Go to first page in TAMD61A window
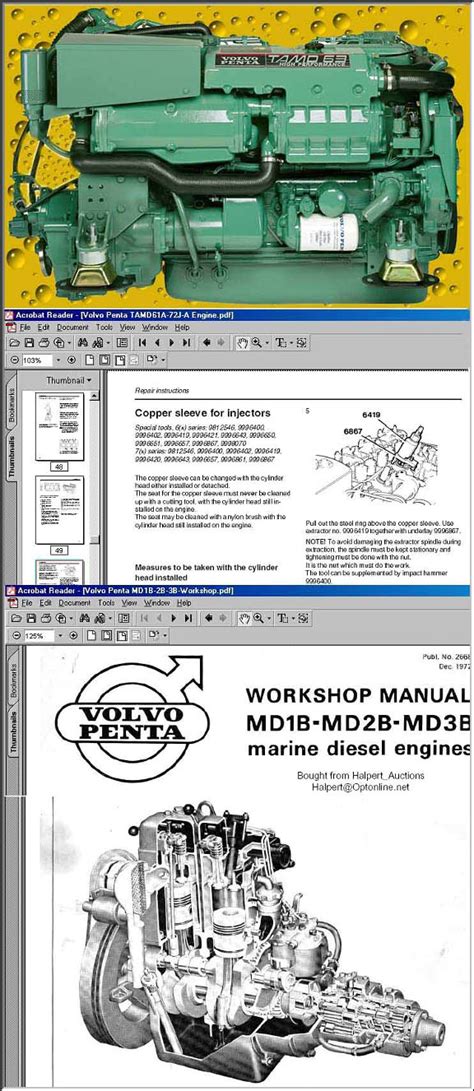The height and width of the screenshot is (1091, 474). tap(142, 342)
